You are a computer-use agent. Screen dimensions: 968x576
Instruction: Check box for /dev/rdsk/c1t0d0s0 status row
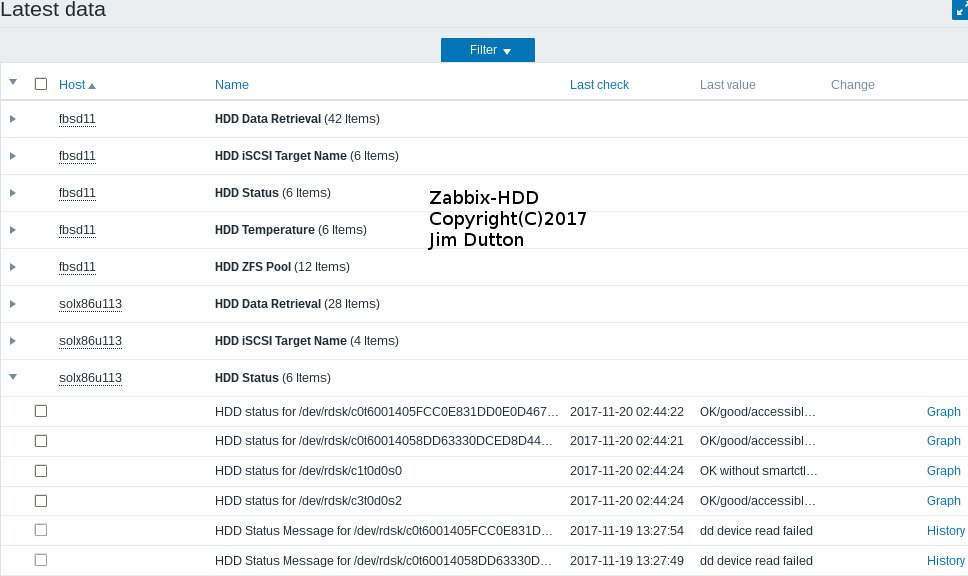[x=41, y=471]
